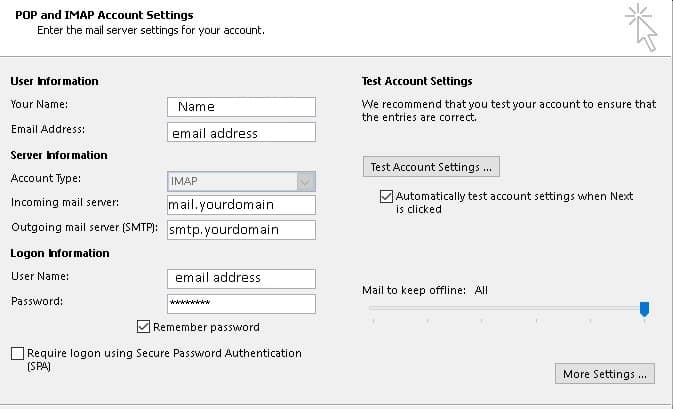This screenshot has width=673, height=409.
Task: Select the Outgoing mail server SMTP field
Action: pos(241,230)
